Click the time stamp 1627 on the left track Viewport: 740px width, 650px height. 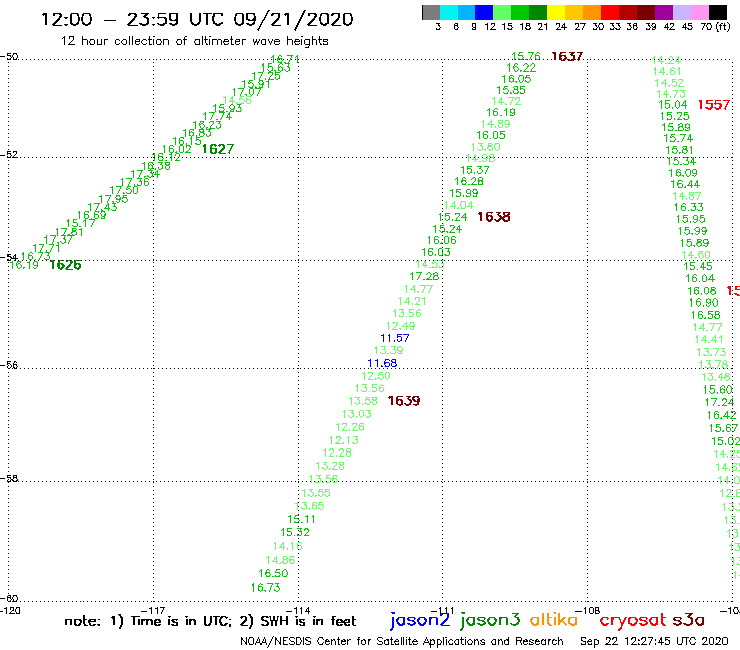(218, 149)
